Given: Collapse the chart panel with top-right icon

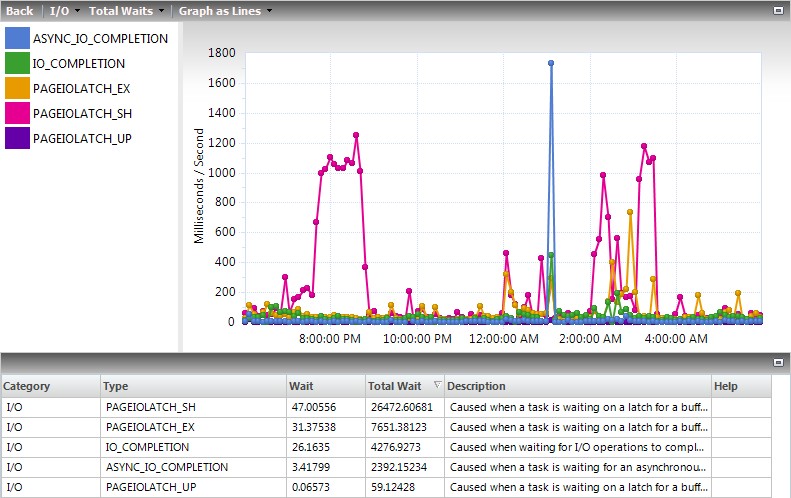Looking at the screenshot, I should tap(778, 10).
